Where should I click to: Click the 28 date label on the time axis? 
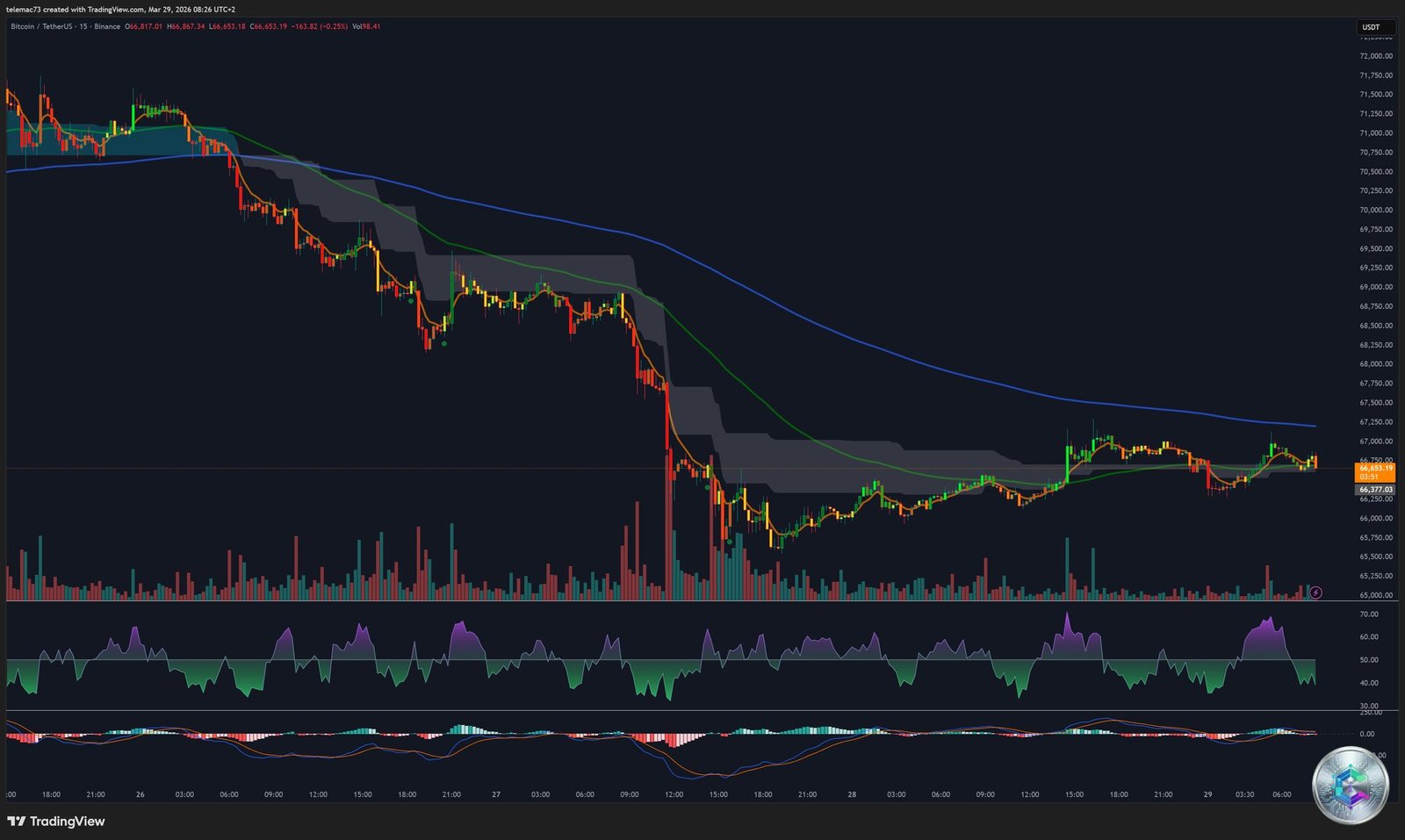click(x=850, y=794)
